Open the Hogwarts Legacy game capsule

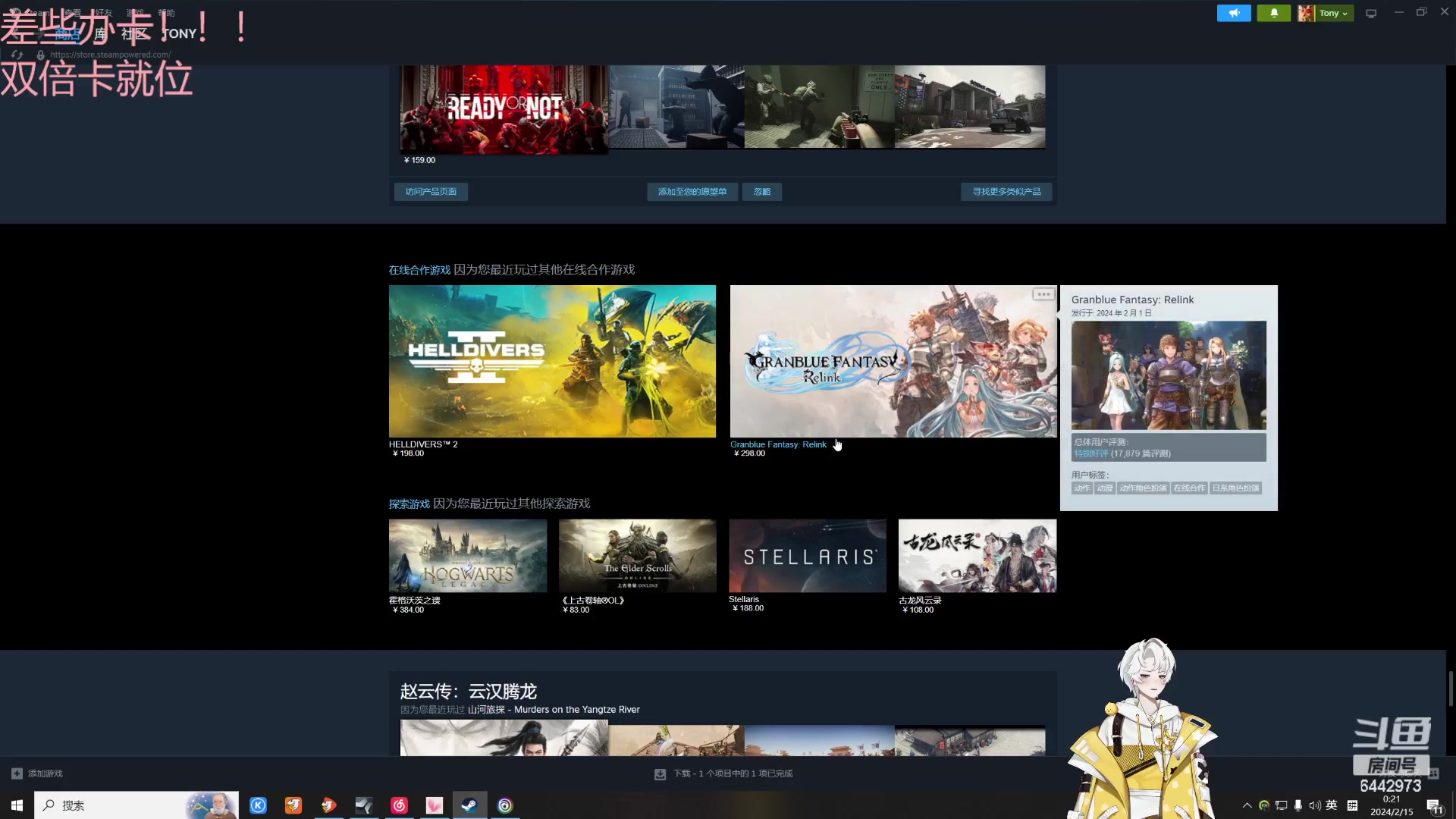click(x=468, y=556)
